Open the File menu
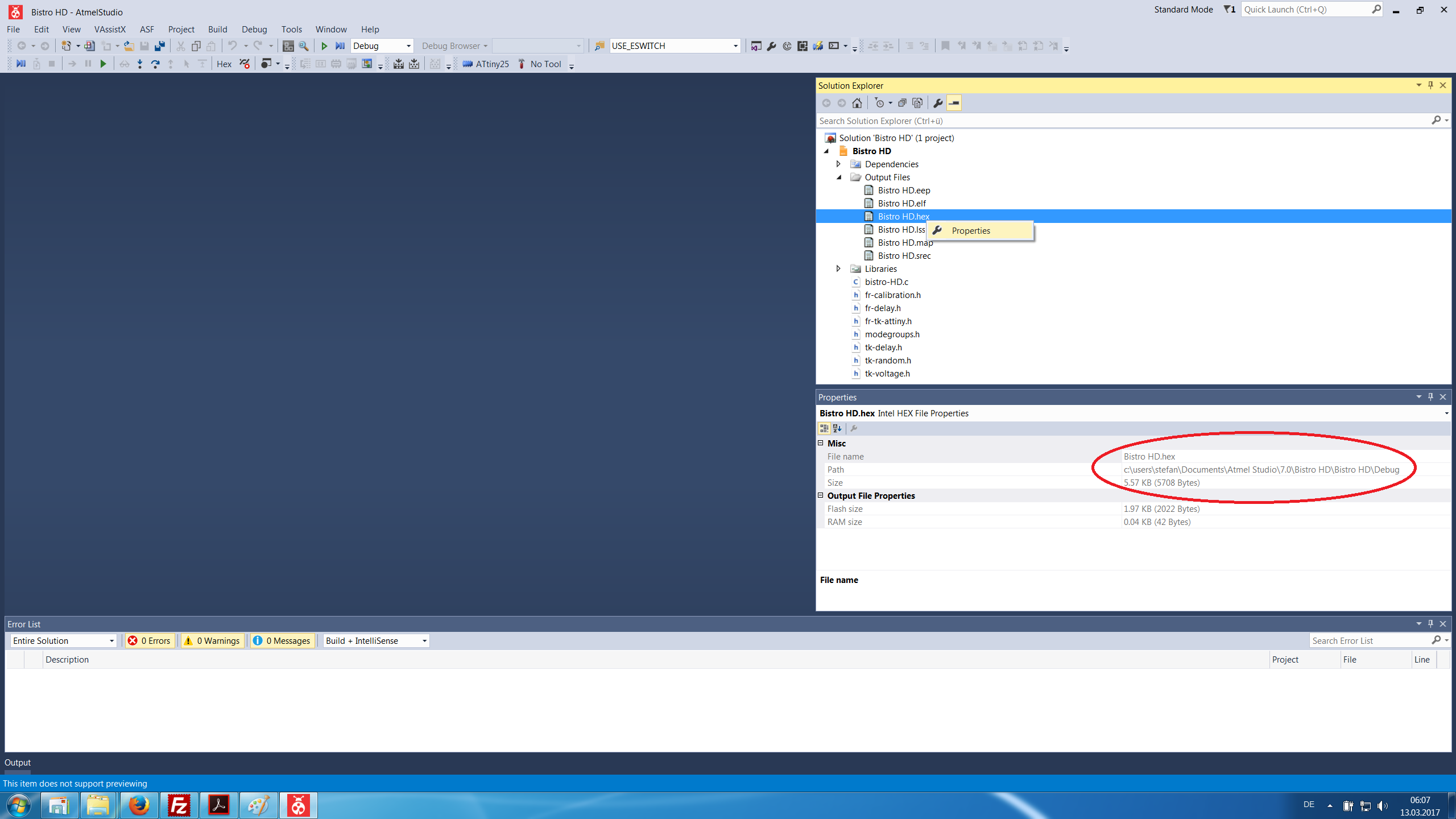 [x=13, y=30]
